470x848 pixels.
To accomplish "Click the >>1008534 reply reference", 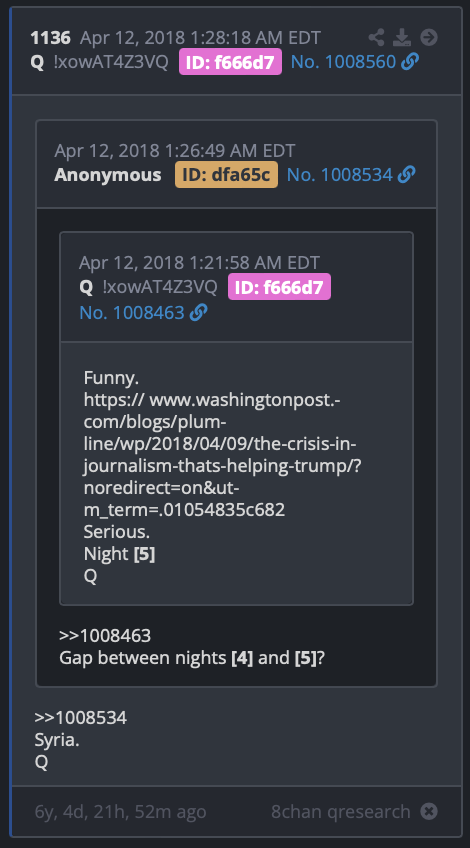I will (81, 718).
